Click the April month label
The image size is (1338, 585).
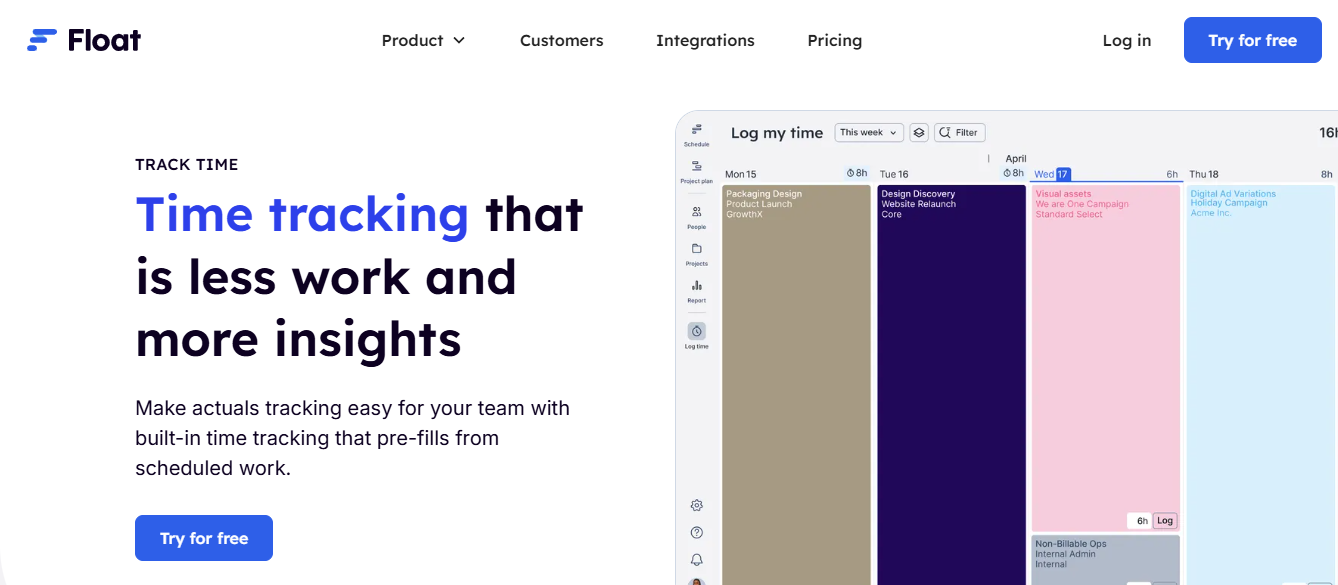1016,158
